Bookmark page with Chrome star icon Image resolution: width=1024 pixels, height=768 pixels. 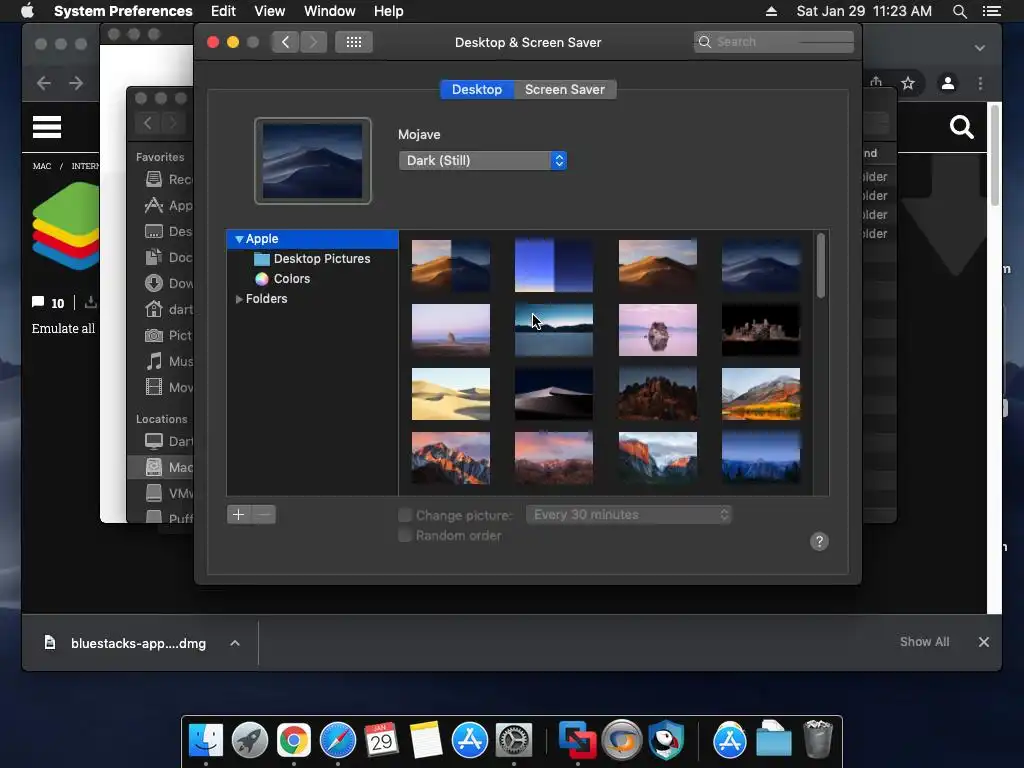[x=908, y=83]
